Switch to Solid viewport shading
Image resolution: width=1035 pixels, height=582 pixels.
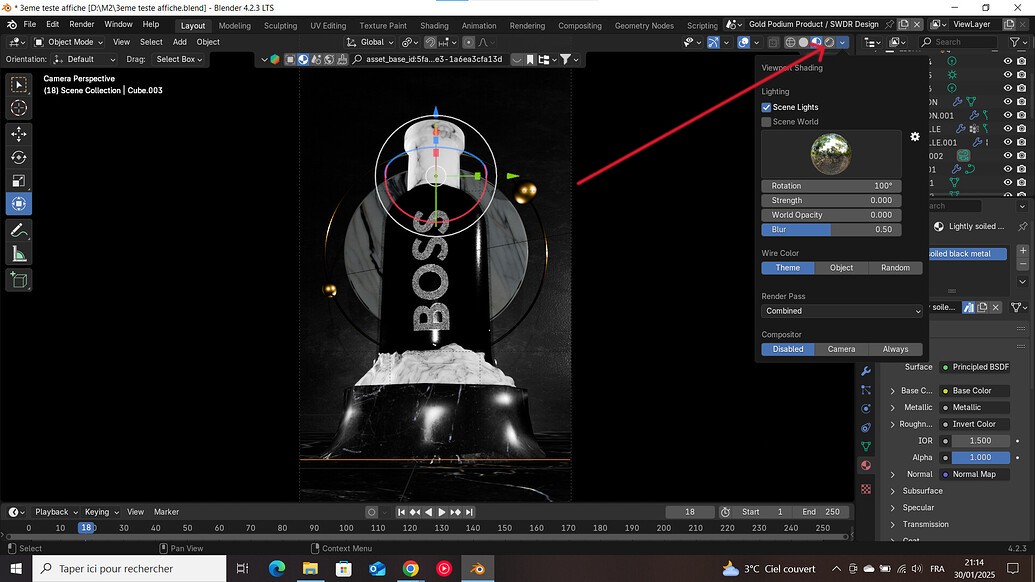[x=803, y=42]
